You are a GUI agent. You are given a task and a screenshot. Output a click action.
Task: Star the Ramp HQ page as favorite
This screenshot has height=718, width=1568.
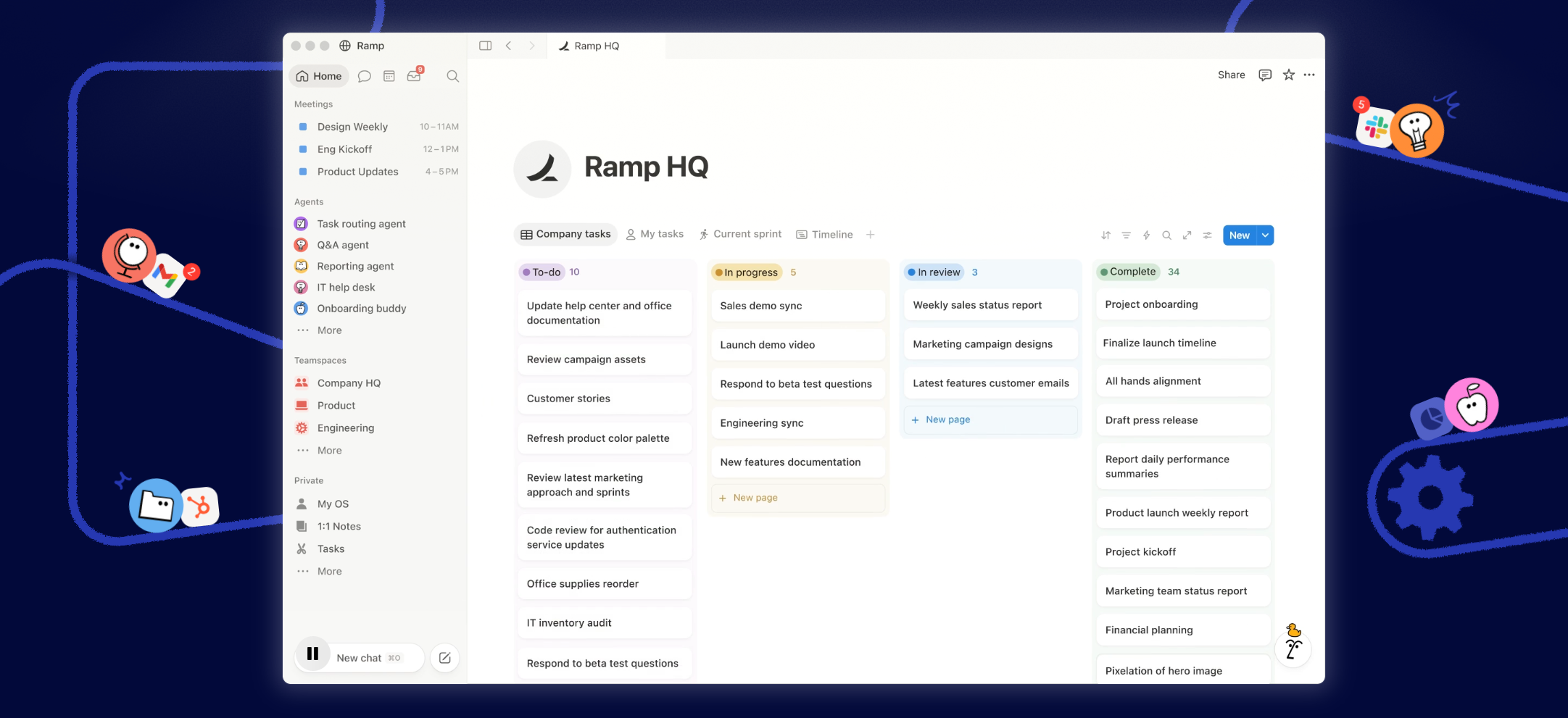point(1288,75)
